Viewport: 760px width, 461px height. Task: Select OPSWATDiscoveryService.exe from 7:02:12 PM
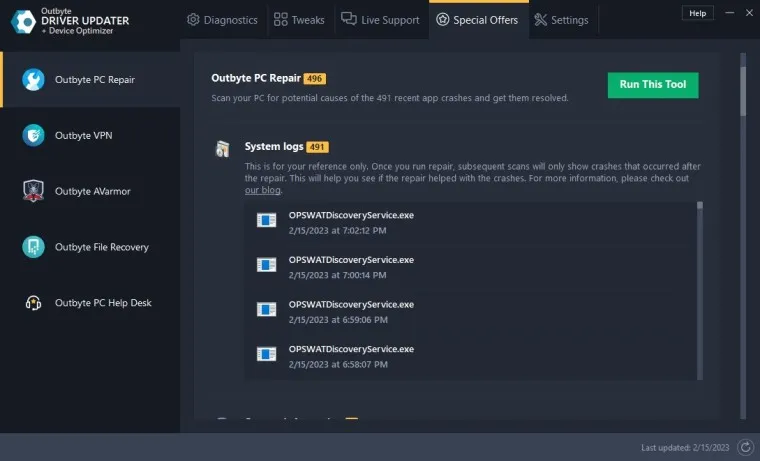tap(470, 223)
